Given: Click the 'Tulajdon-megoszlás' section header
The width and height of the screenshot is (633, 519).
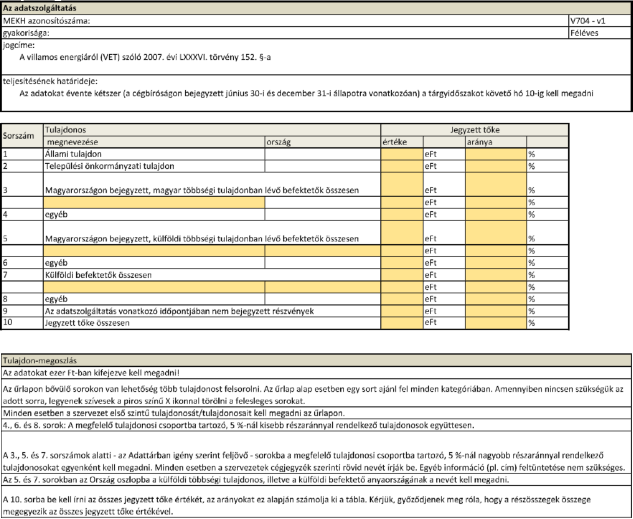Looking at the screenshot, I should (40, 361).
